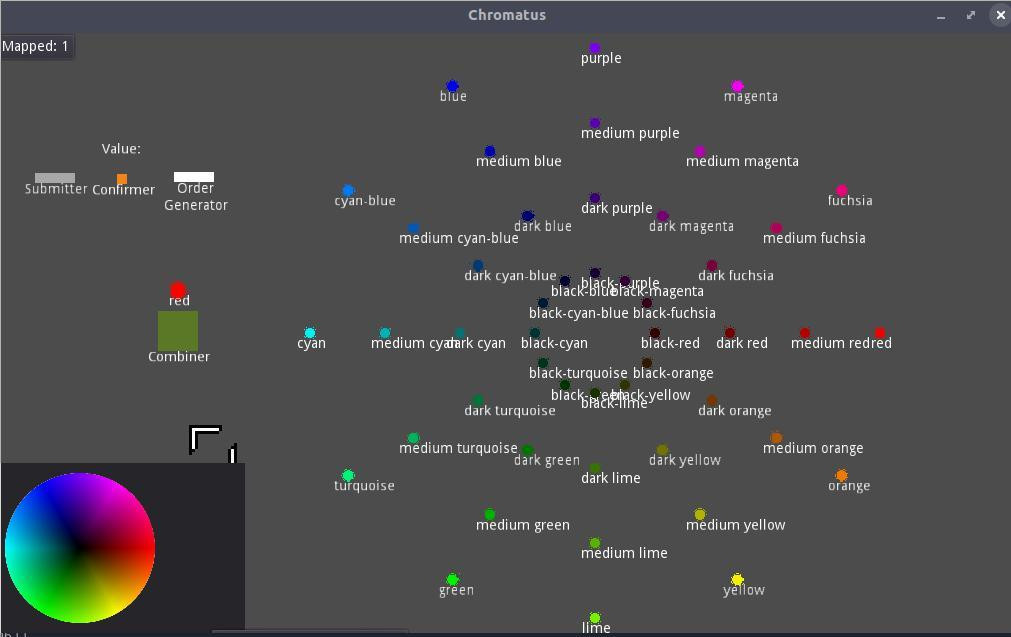Select the black-fuchsia node
This screenshot has width=1011, height=637.
[647, 303]
